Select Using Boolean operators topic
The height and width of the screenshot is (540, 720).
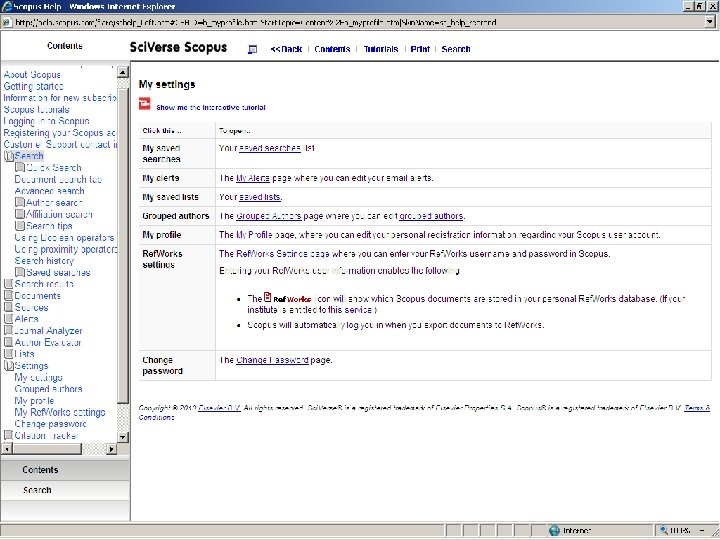(64, 237)
